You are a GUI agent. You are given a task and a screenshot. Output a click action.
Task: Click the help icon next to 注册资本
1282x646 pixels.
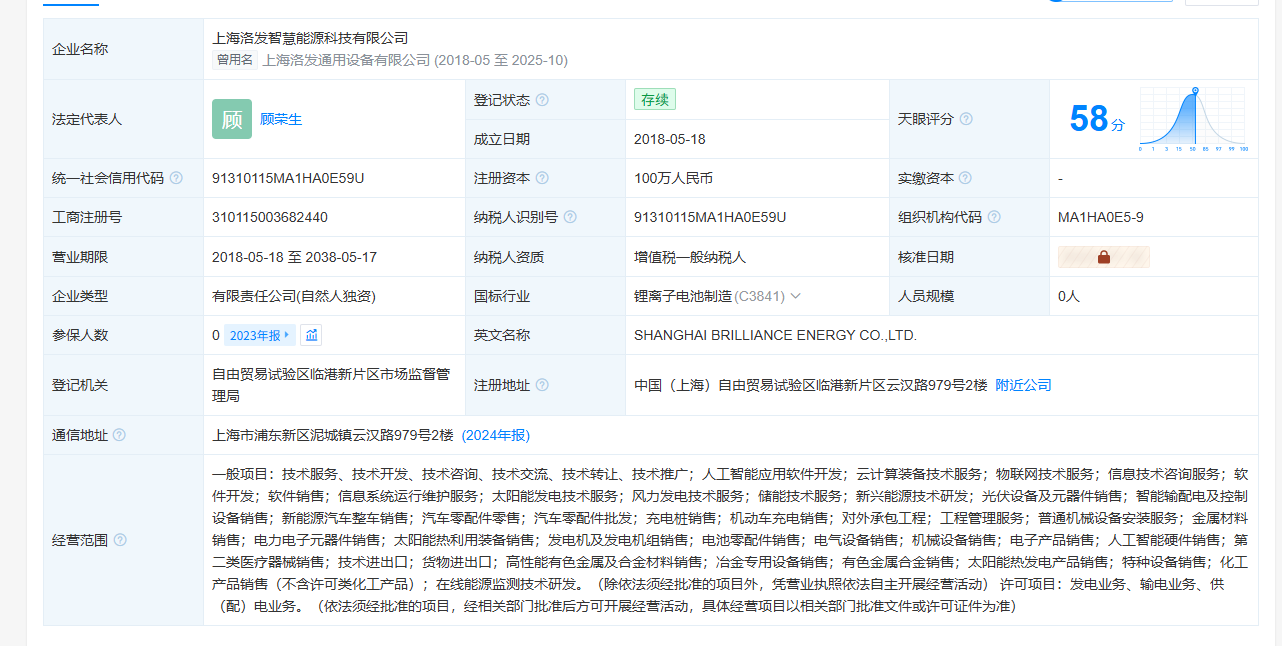point(542,178)
